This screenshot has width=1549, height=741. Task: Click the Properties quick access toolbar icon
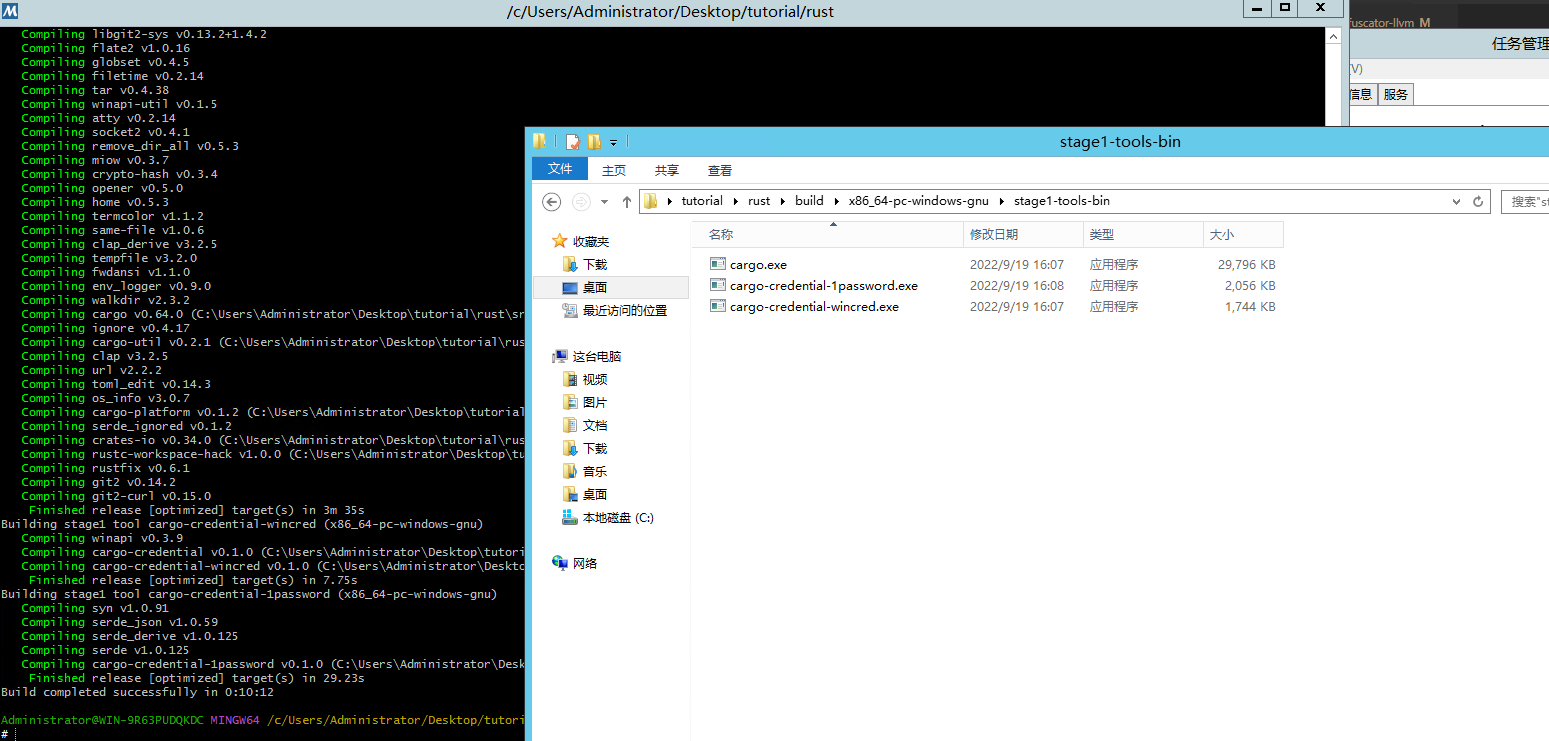(573, 141)
